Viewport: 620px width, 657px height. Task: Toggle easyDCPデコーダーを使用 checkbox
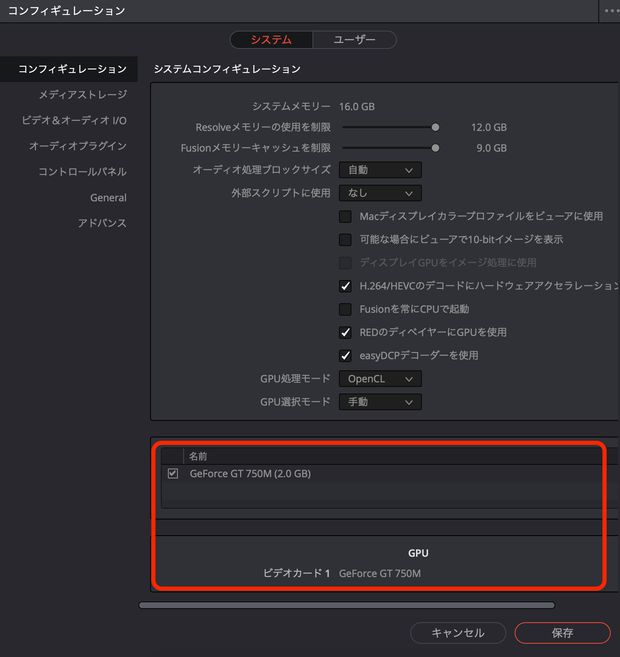pyautogui.click(x=345, y=356)
